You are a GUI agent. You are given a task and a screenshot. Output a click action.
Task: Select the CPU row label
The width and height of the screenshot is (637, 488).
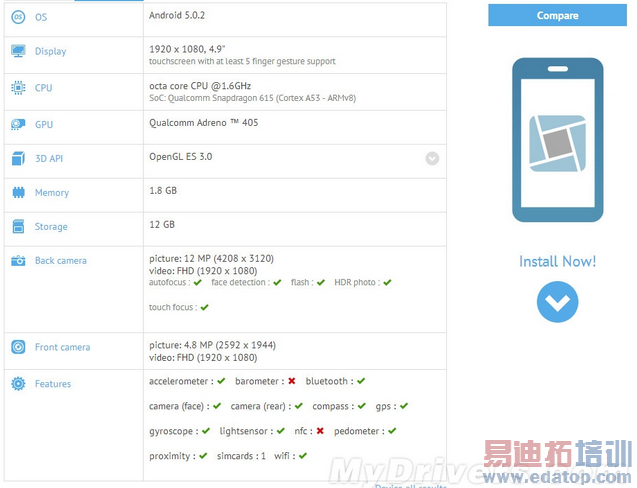43,88
